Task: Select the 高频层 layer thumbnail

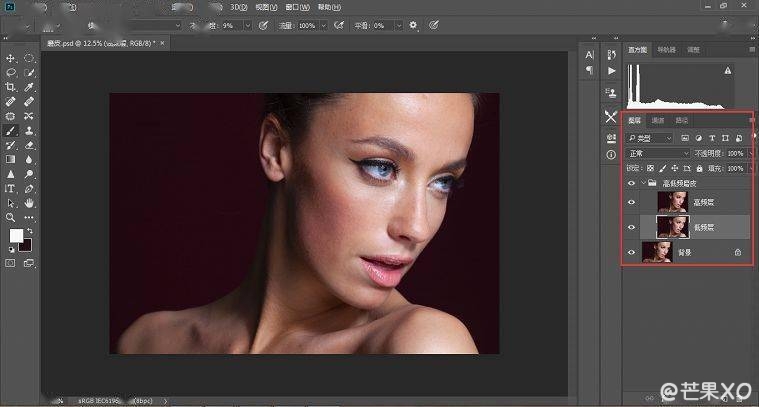Action: 672,202
